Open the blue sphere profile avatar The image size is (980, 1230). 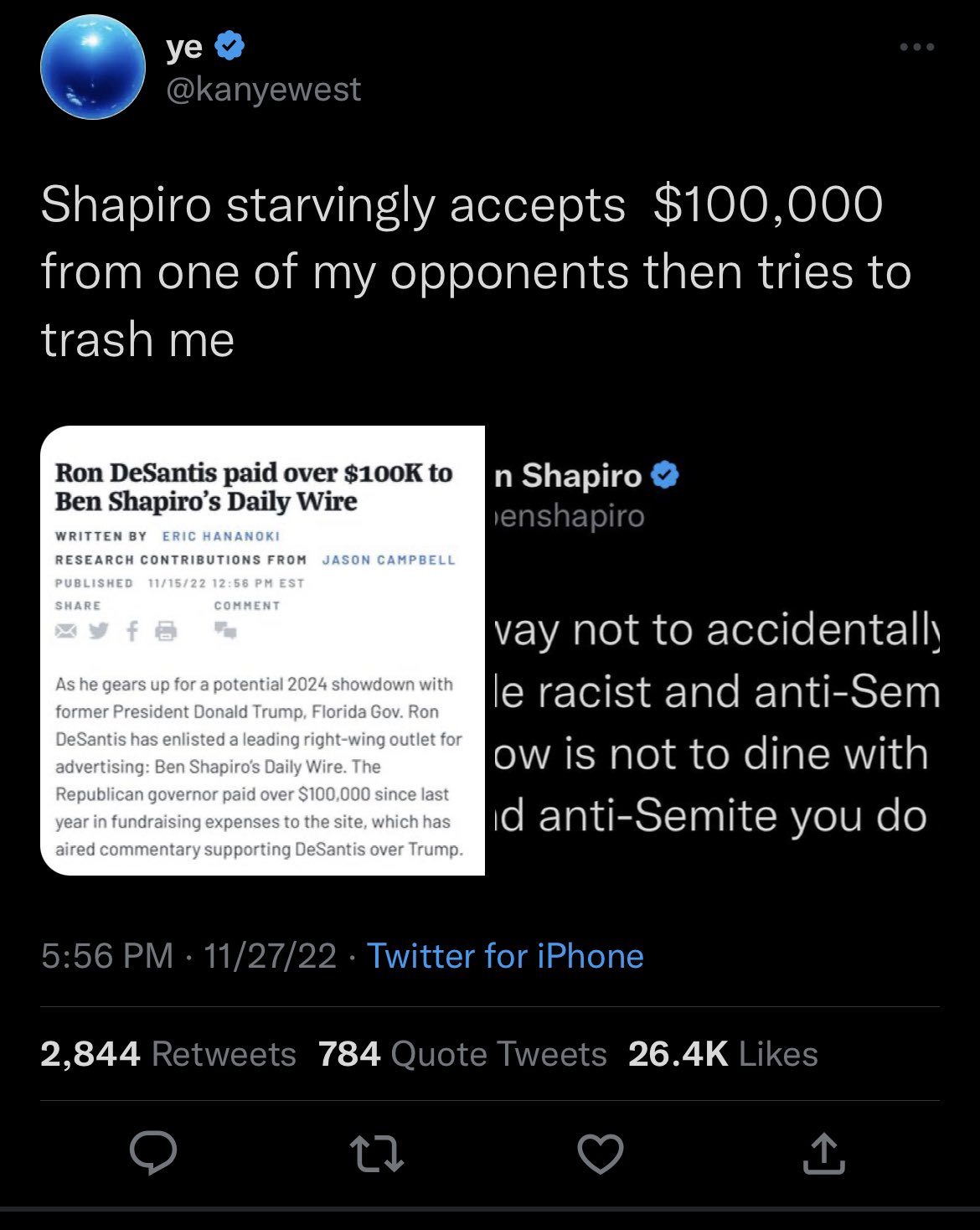93,68
